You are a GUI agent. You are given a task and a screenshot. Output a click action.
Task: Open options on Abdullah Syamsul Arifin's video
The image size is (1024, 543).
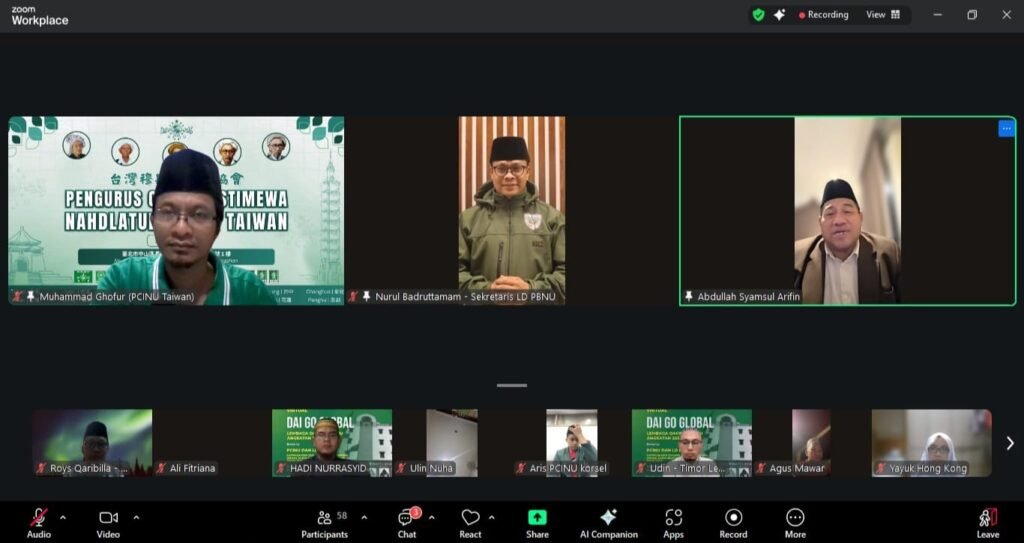(1005, 129)
